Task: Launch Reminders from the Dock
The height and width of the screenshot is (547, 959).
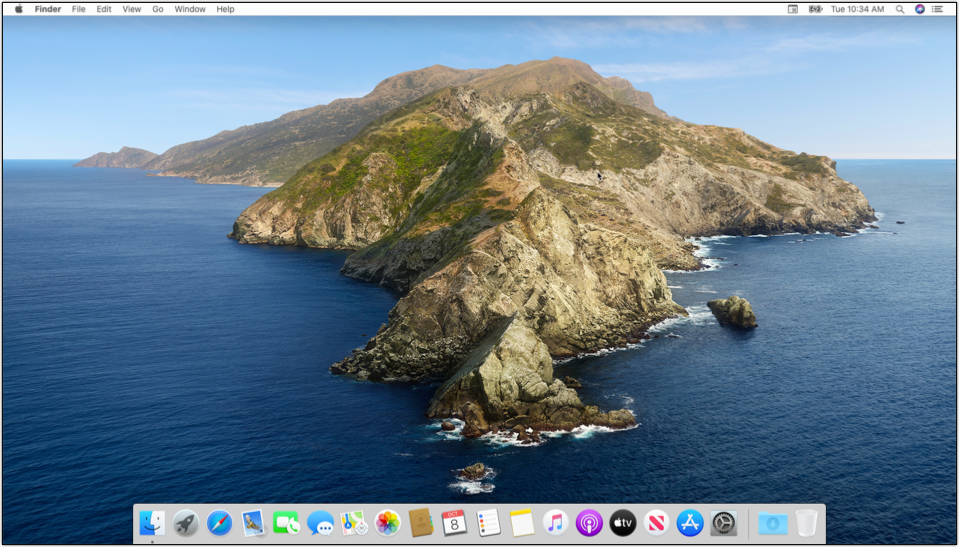Action: click(x=488, y=523)
